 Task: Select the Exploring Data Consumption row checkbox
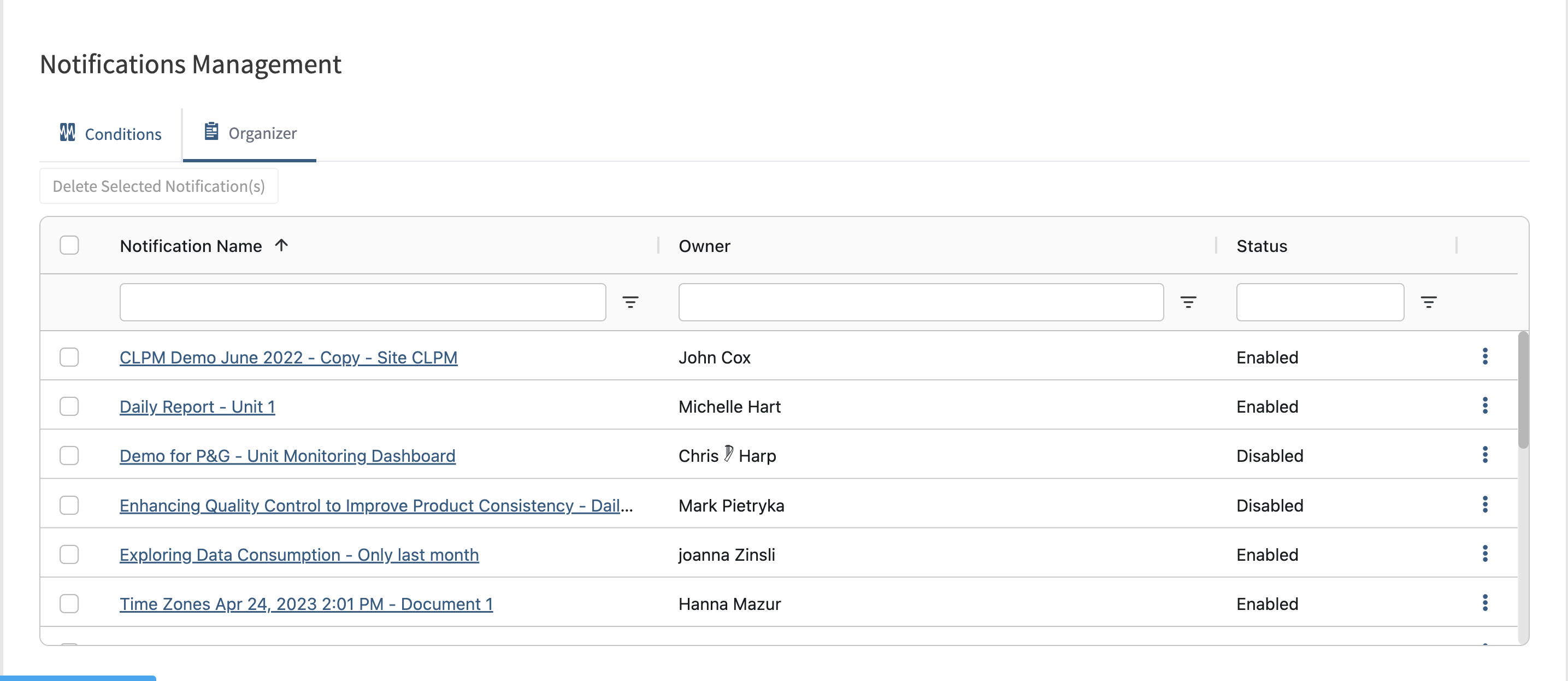[69, 554]
